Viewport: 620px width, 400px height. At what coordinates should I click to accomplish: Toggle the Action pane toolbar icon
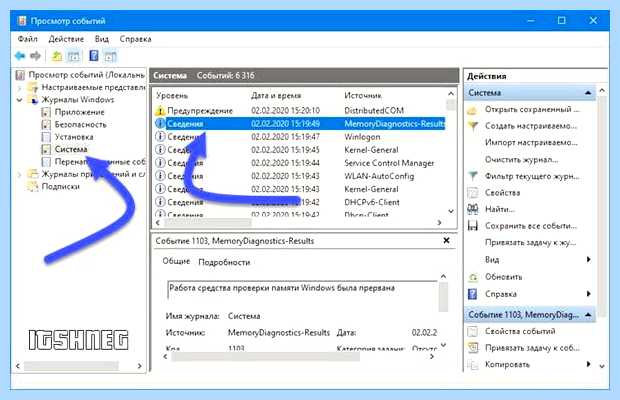click(x=110, y=56)
